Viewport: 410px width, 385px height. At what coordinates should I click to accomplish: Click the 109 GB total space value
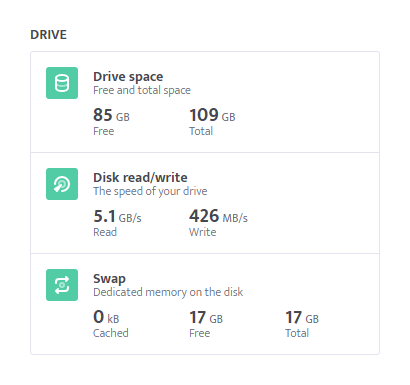212,115
